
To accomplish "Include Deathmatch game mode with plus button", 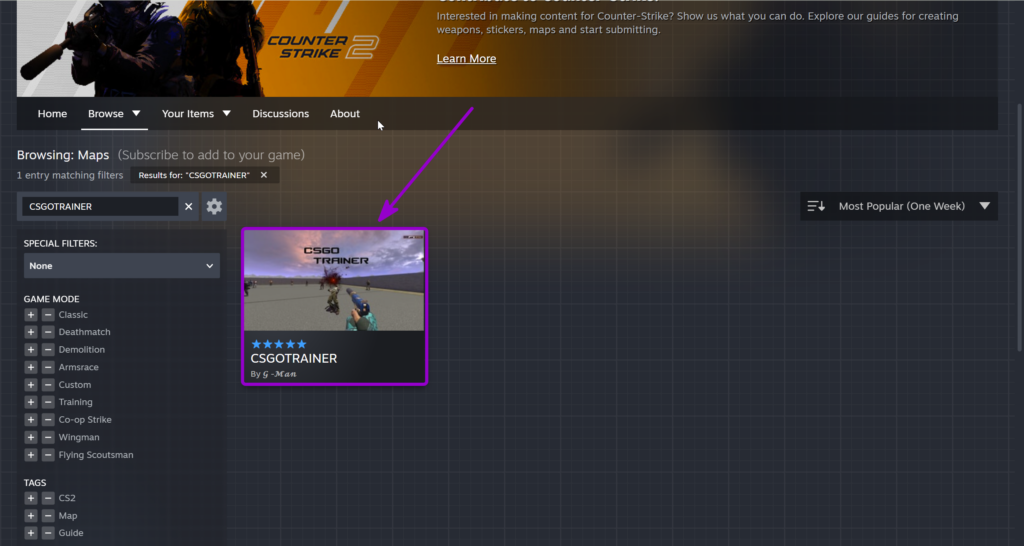I will point(31,332).
